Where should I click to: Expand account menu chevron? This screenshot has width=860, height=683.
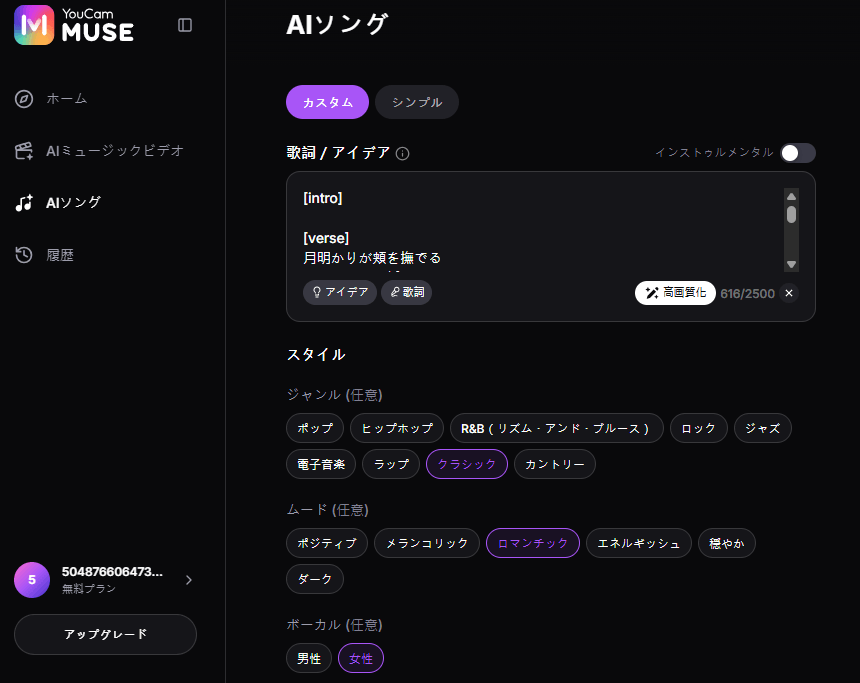coord(189,580)
